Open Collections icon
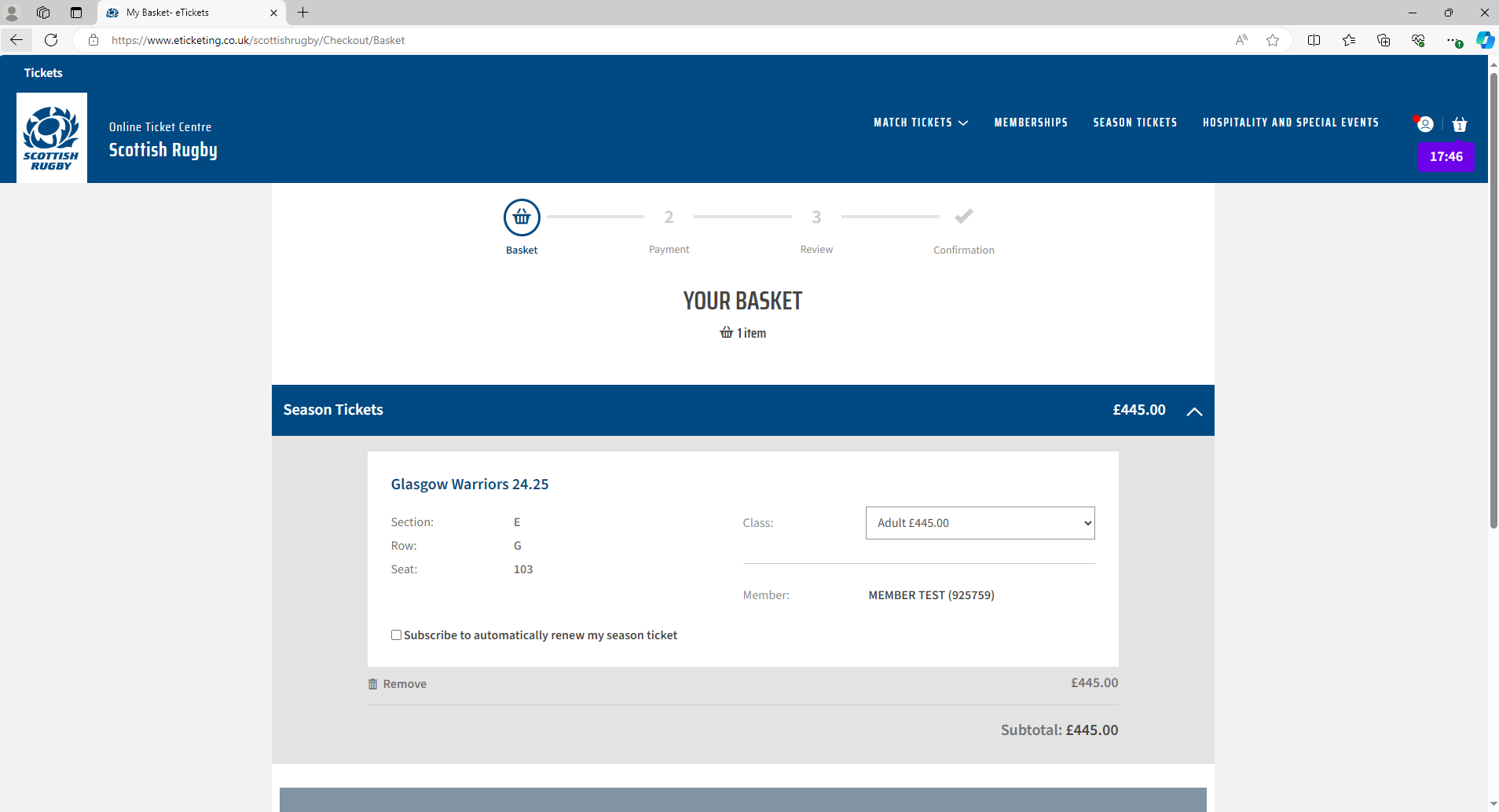Viewport: 1499px width, 812px height. [x=1384, y=40]
